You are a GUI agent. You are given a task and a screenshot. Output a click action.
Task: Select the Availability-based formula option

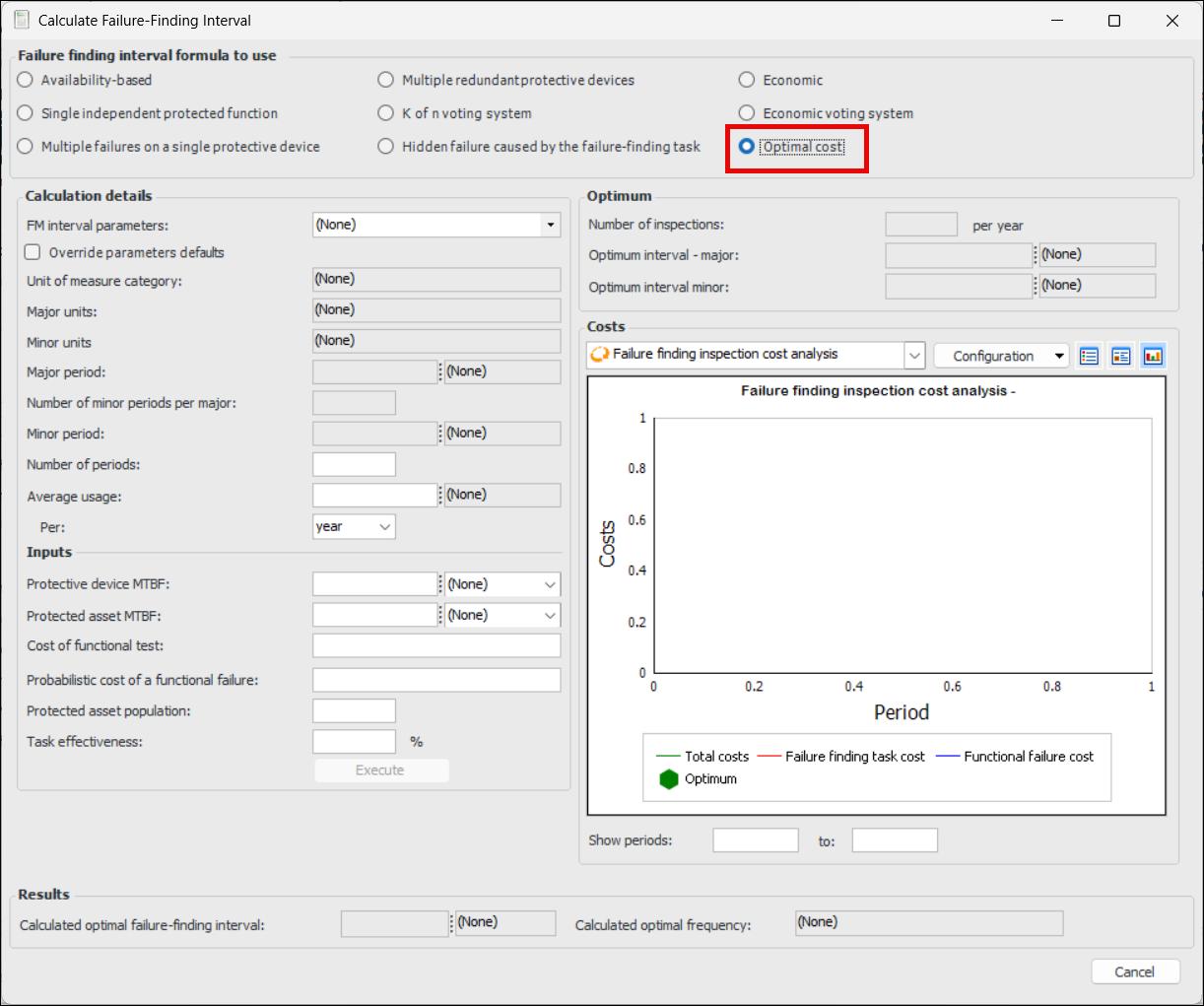click(x=26, y=80)
